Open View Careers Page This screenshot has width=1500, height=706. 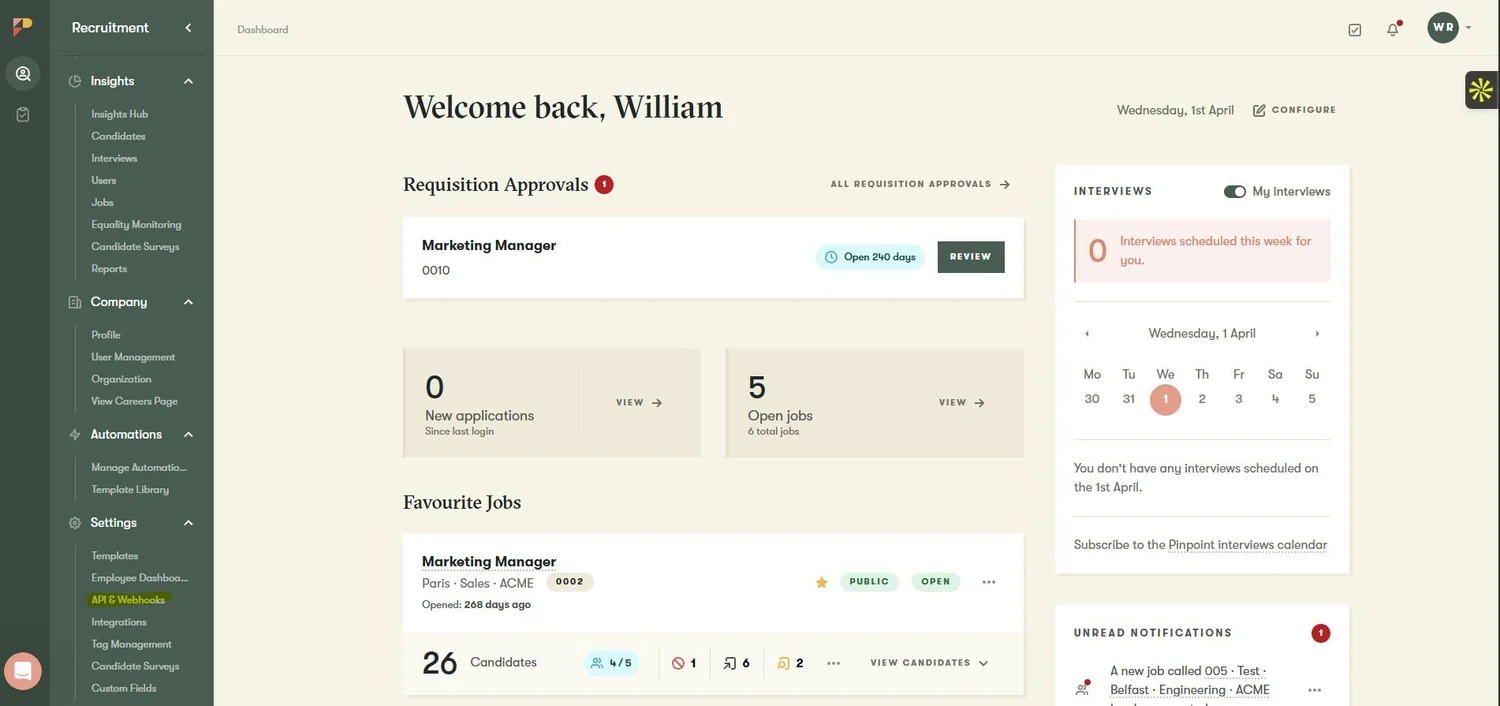point(134,401)
